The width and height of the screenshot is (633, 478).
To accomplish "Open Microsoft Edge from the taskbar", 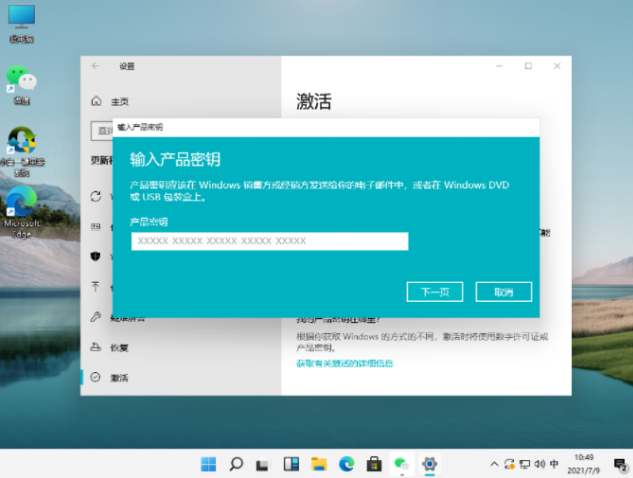I will coord(347,464).
